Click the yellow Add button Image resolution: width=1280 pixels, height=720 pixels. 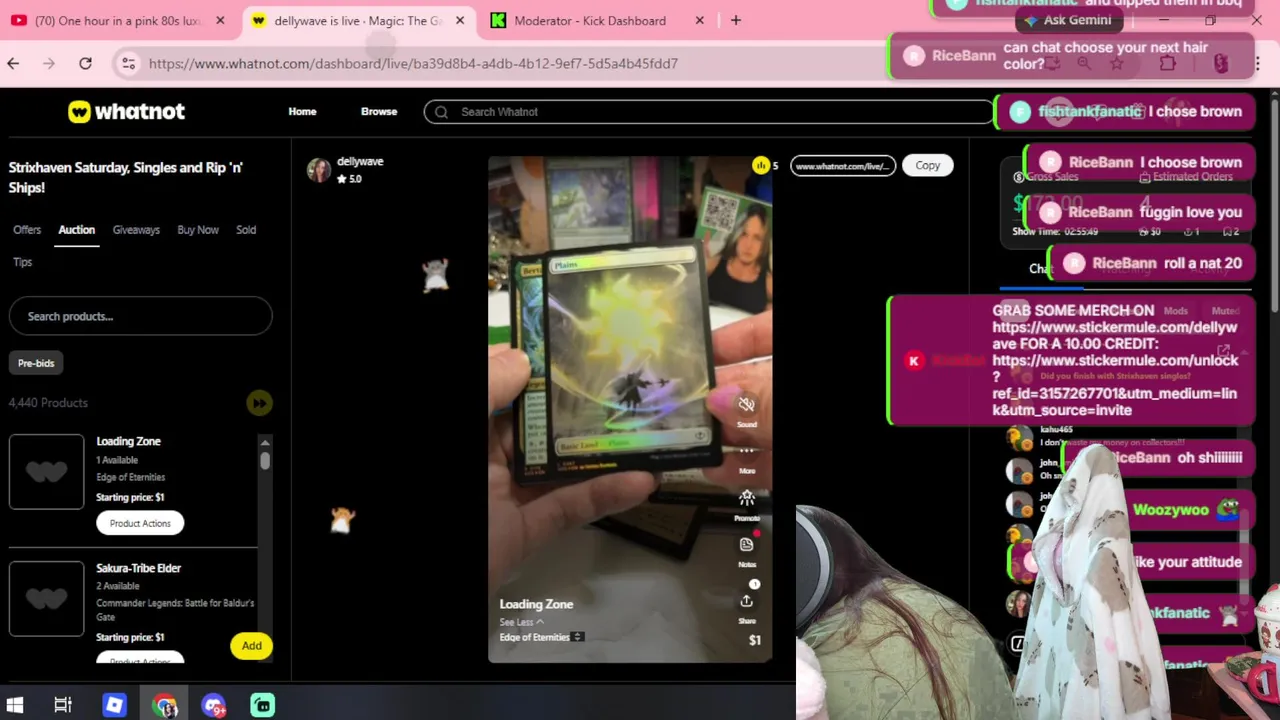point(251,646)
